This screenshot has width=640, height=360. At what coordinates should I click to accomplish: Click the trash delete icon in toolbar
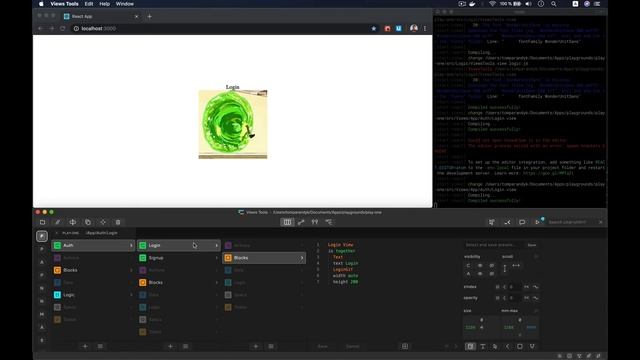click(x=118, y=222)
